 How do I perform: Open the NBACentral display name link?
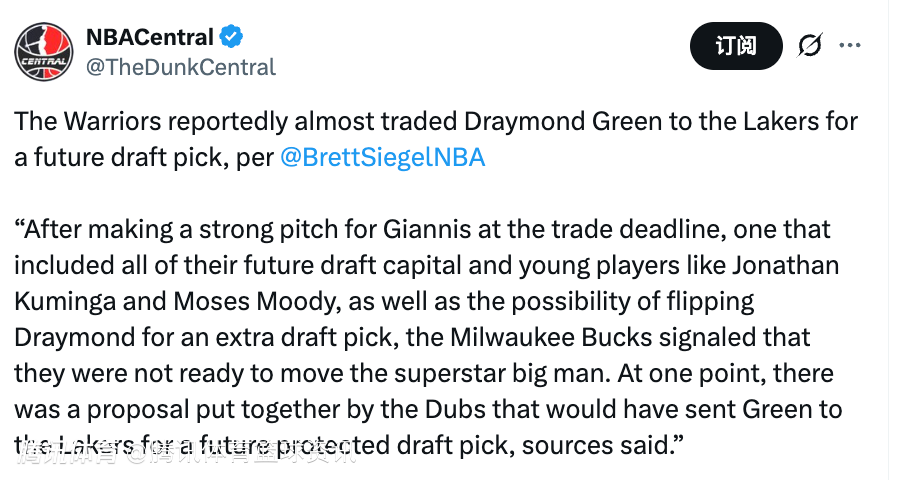(150, 38)
